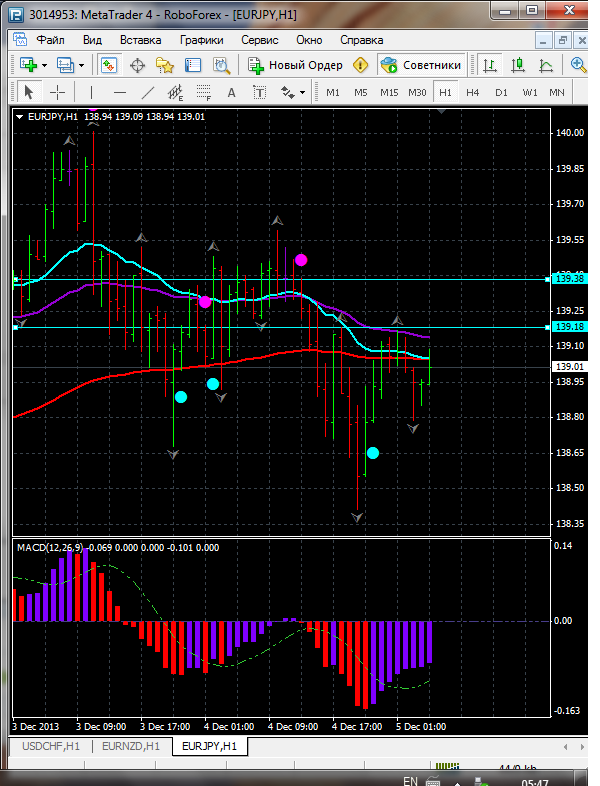Viewport: 600px width, 786px height.
Task: Toggle the Market Watch window icon
Action: 109,65
